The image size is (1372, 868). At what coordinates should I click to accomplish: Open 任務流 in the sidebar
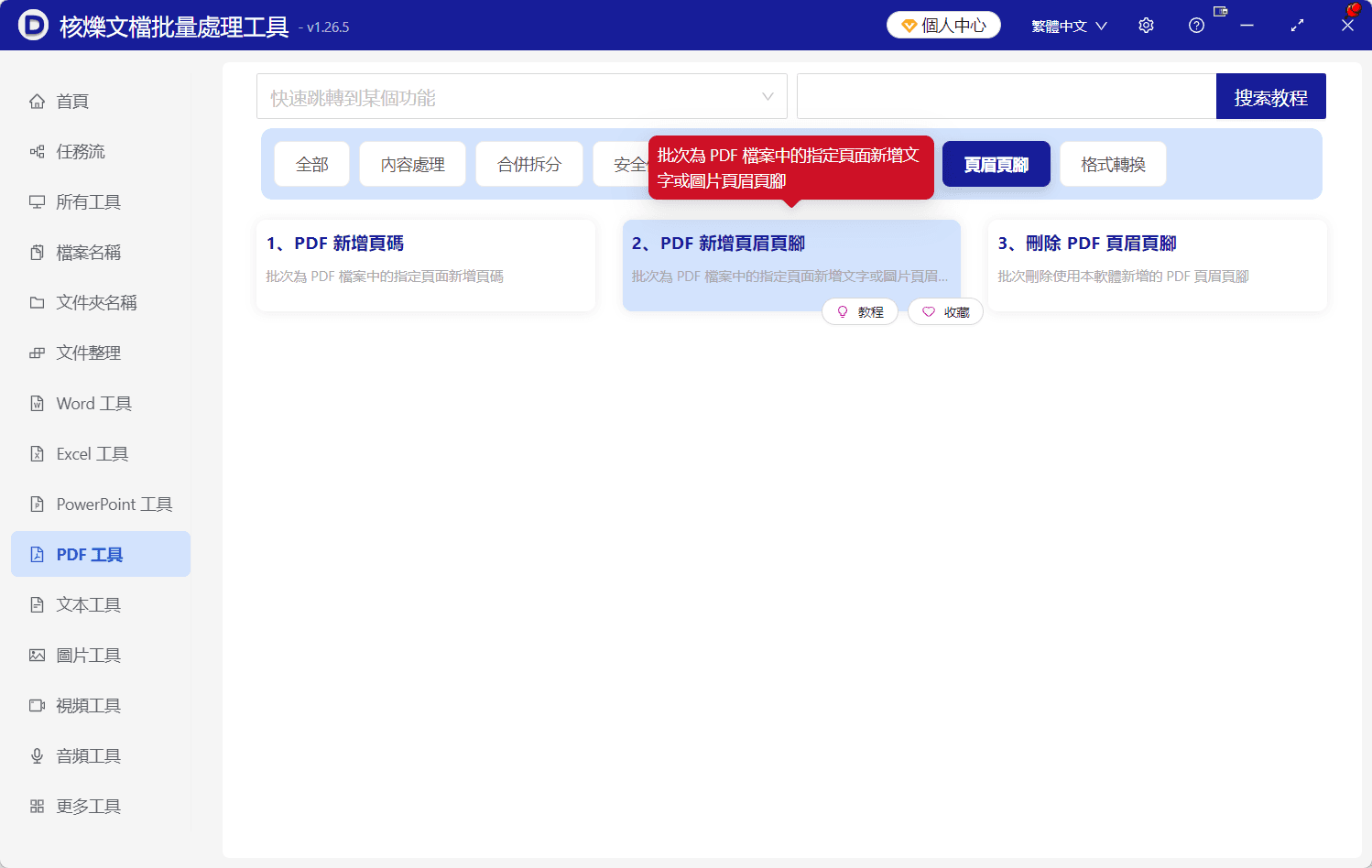click(101, 152)
